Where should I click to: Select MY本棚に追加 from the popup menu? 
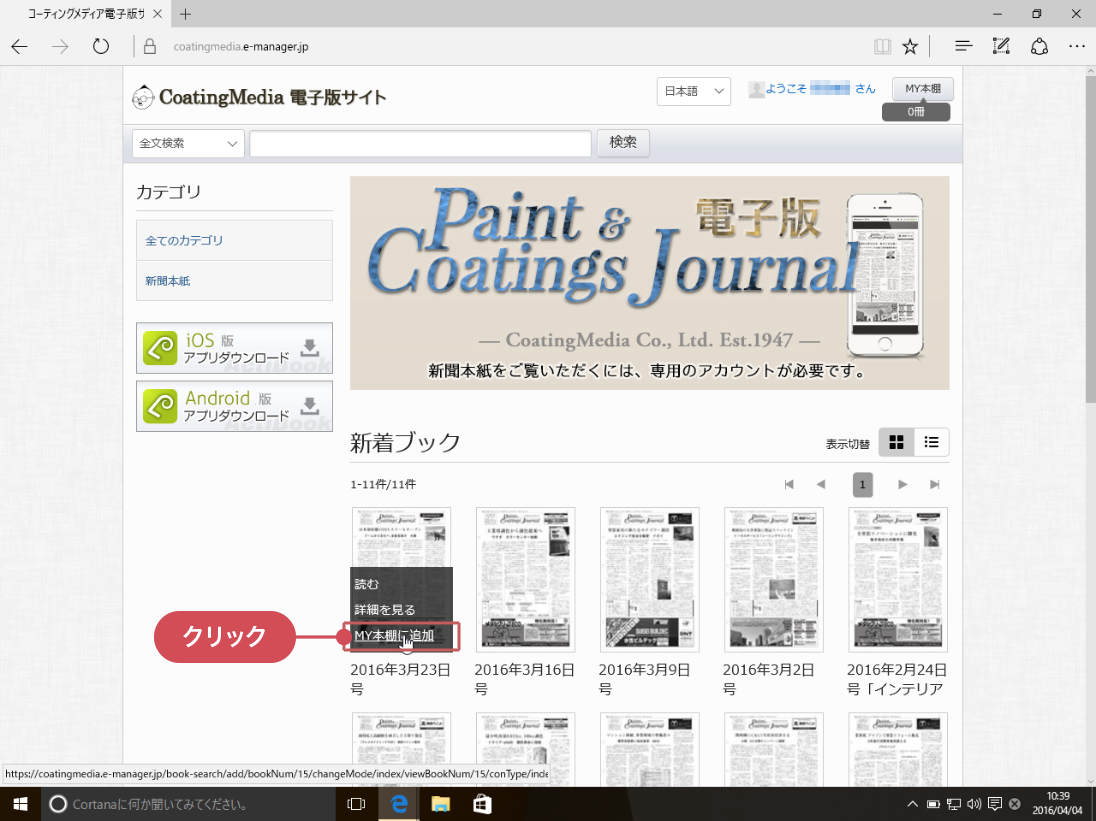(x=394, y=635)
